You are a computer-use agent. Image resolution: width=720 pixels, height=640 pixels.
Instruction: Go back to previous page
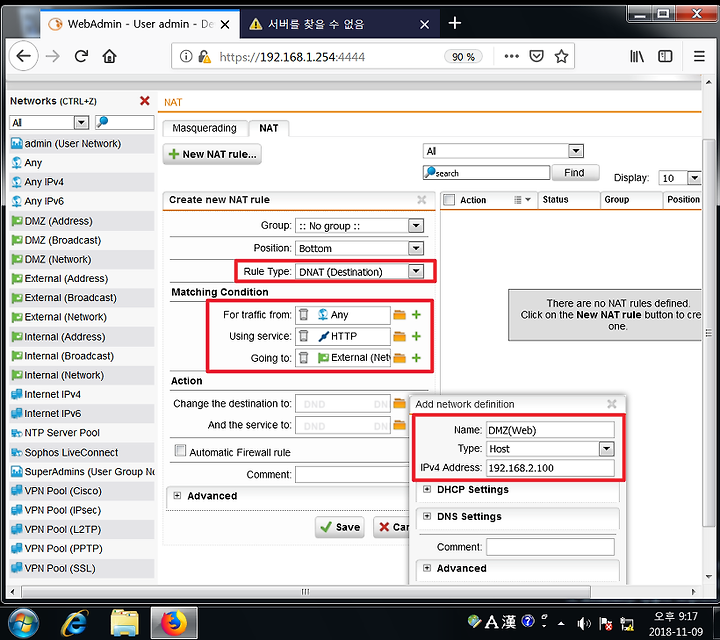tap(23, 56)
